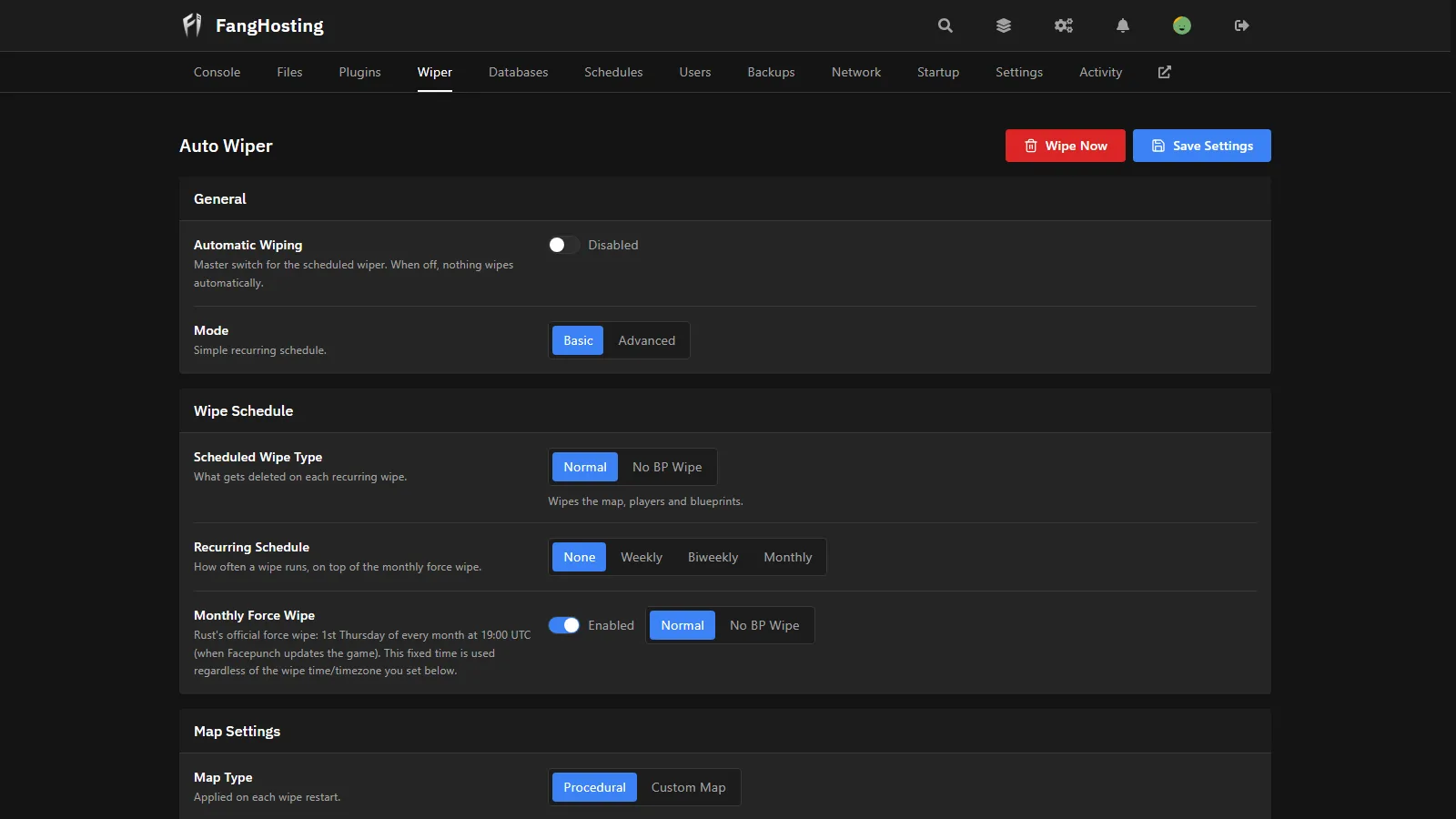Set Recurring Schedule to Biweekly
1456x819 pixels.
(713, 557)
